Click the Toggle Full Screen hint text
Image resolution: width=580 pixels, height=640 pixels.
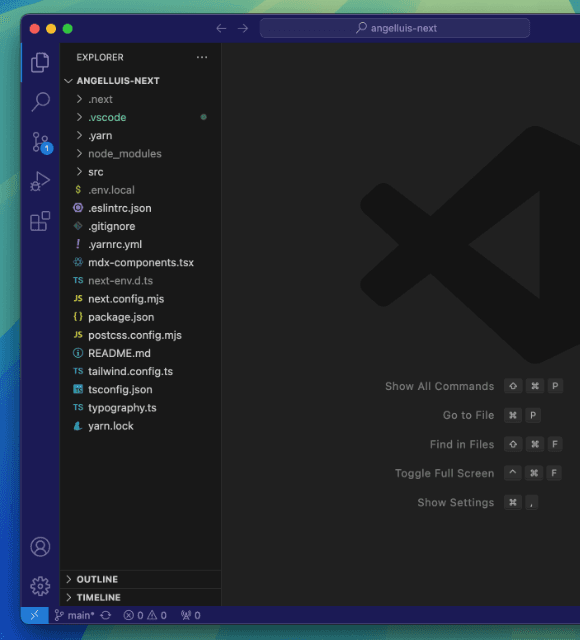444,473
